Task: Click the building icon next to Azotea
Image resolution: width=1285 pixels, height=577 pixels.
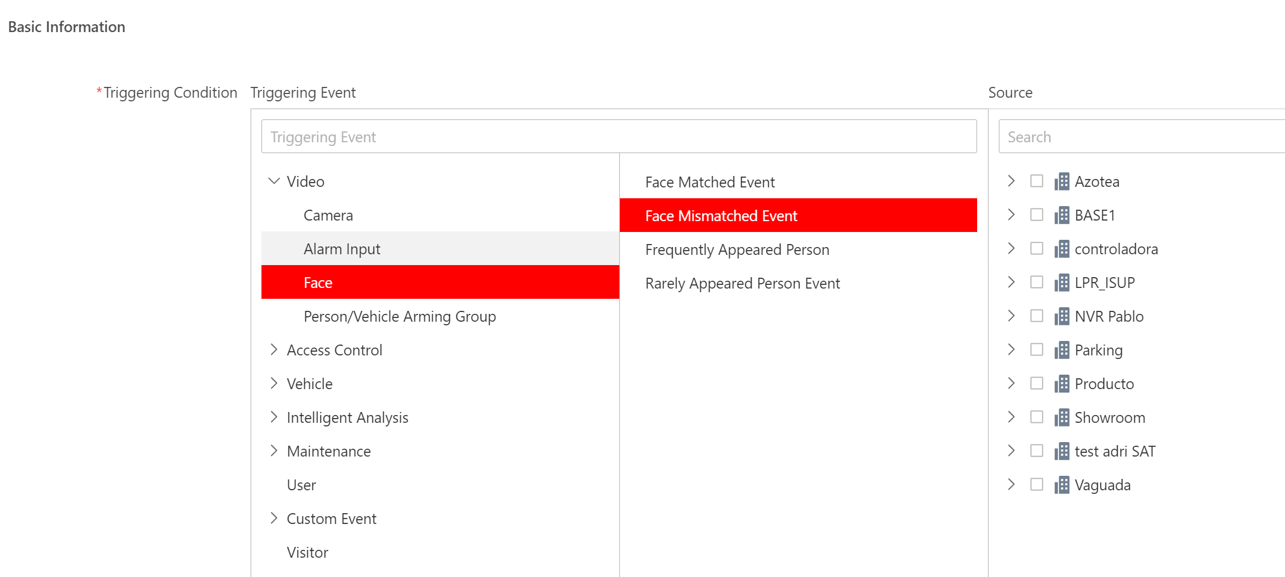Action: click(1061, 182)
